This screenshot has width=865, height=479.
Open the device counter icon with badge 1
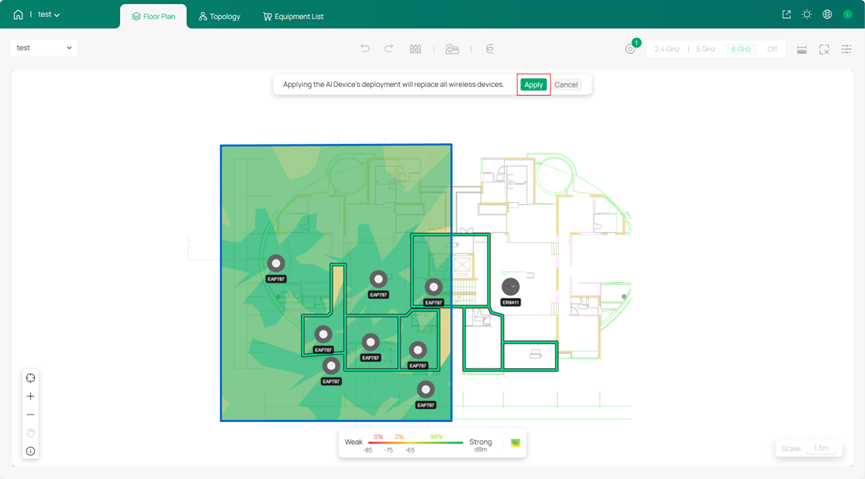tap(631, 48)
